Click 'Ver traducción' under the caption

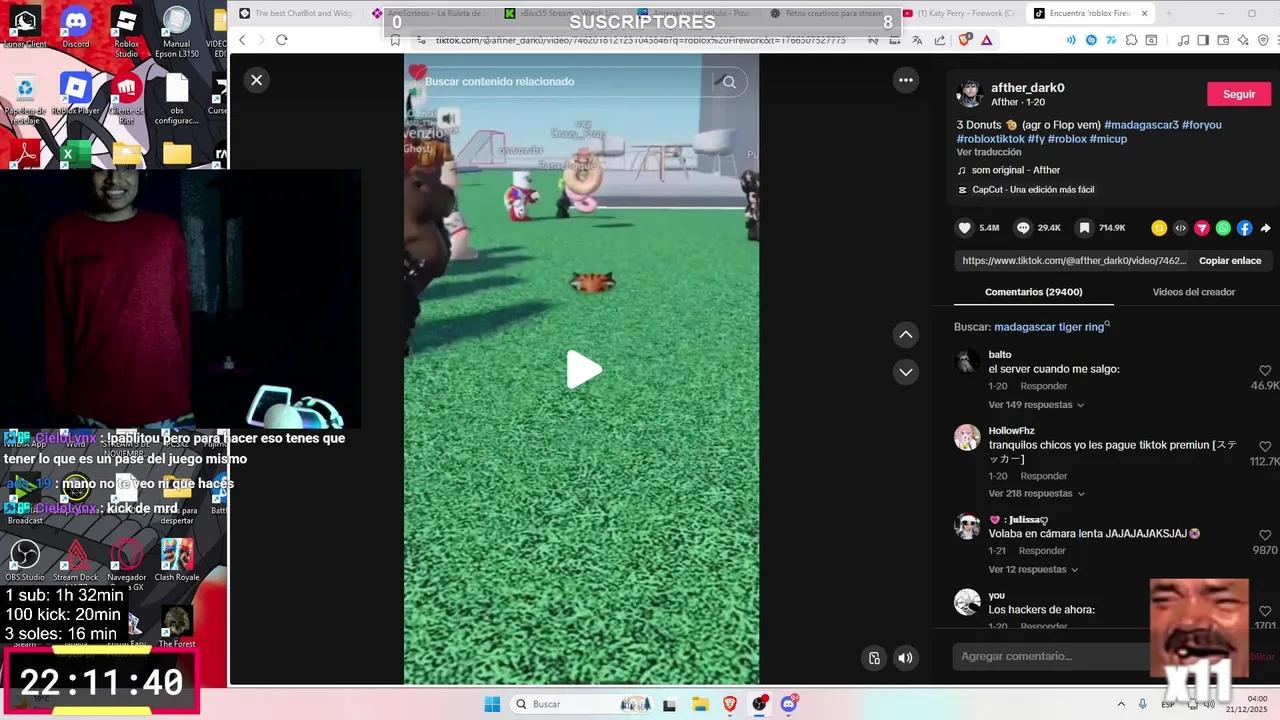[989, 152]
